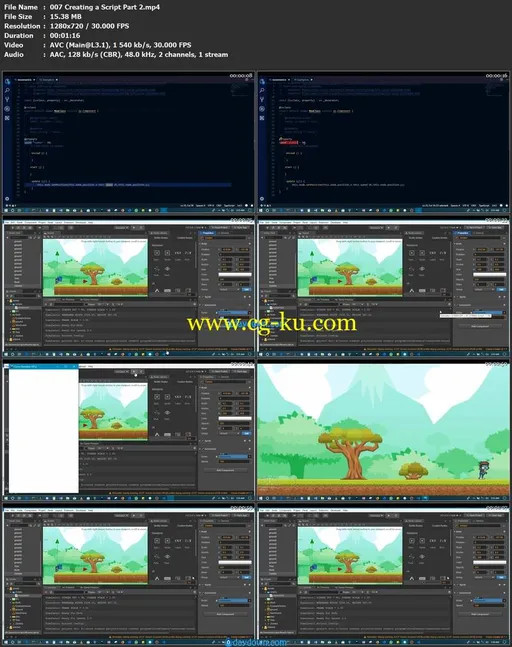
Task: Open Debug icon in first VS Code frame
Action: [x=7, y=109]
